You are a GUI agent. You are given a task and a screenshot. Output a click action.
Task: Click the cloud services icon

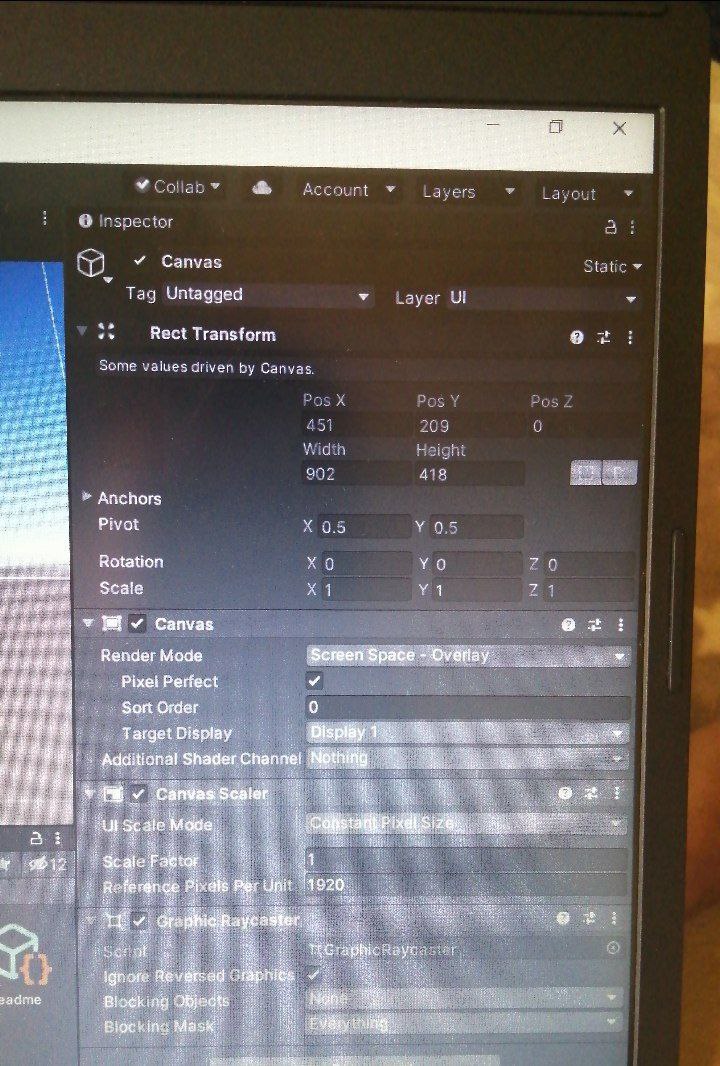[262, 188]
